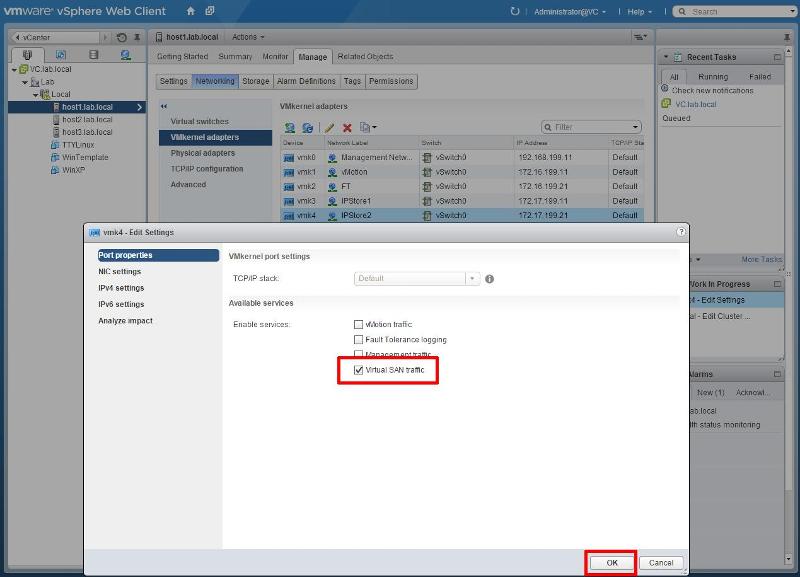Collapse the networking side menu arrows
The width and height of the screenshot is (800, 577).
(164, 106)
